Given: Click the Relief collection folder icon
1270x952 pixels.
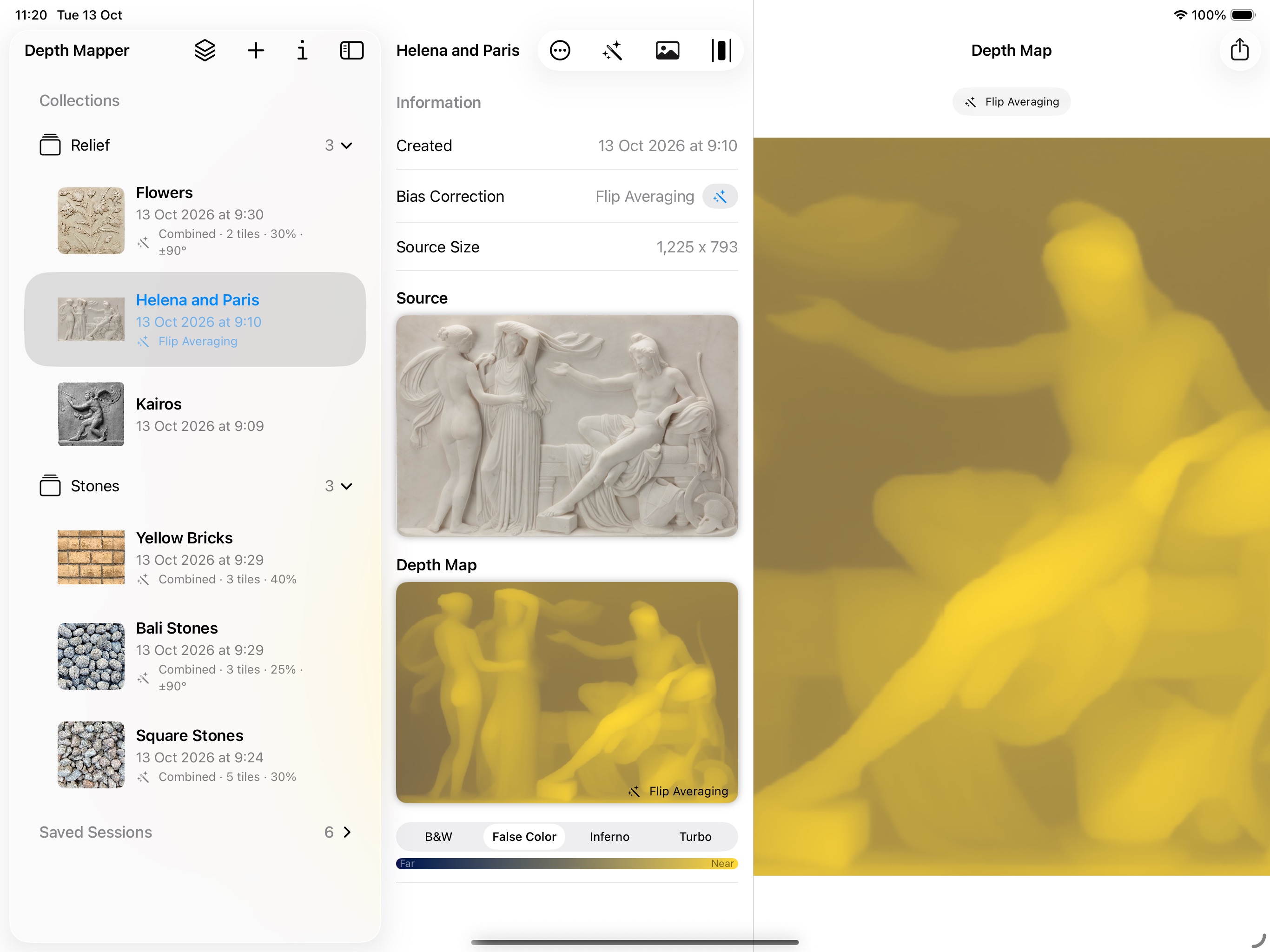Looking at the screenshot, I should 50,145.
